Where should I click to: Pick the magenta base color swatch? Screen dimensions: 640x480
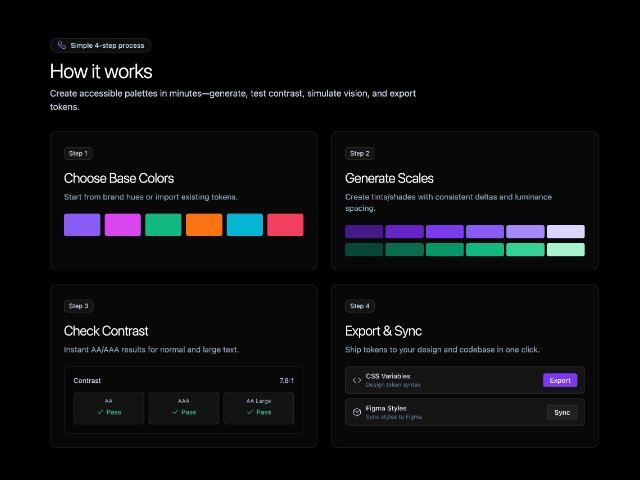[122, 225]
